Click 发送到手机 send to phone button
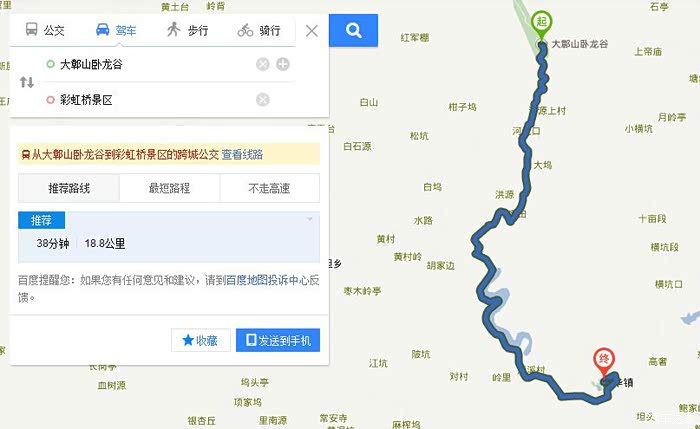 click(x=278, y=340)
